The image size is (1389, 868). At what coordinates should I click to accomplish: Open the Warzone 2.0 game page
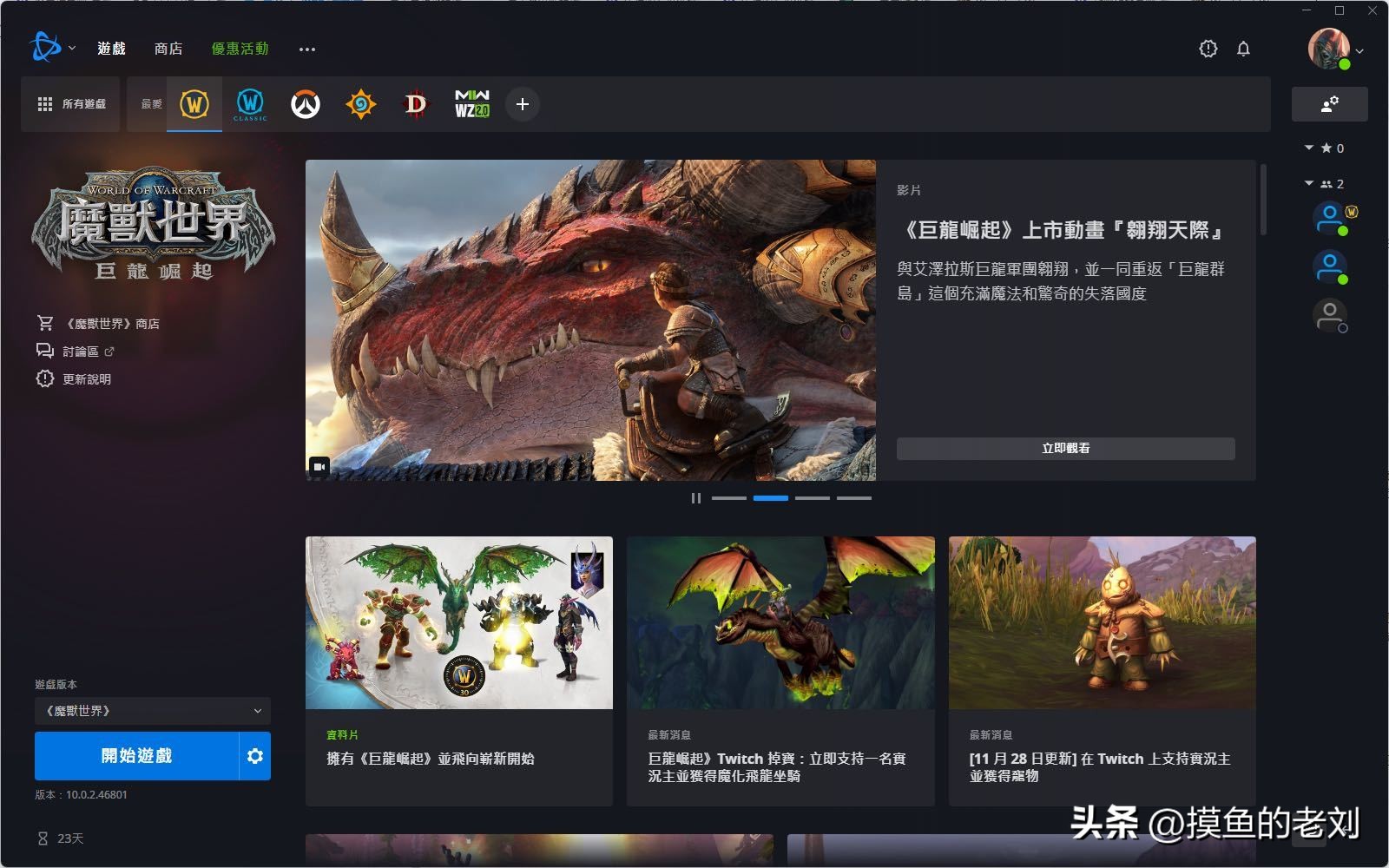tap(470, 104)
